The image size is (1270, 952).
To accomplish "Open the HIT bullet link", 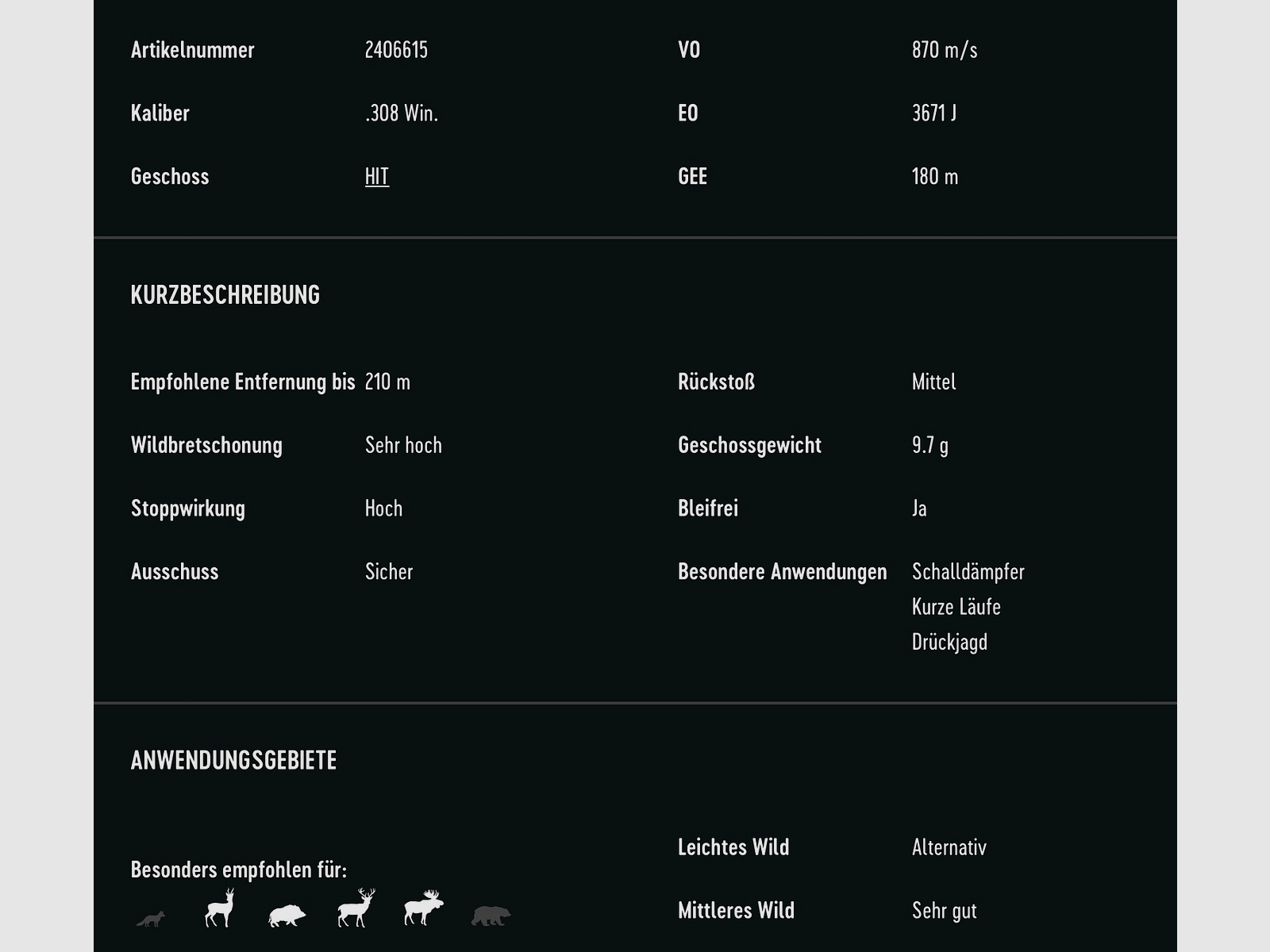I will (x=377, y=176).
